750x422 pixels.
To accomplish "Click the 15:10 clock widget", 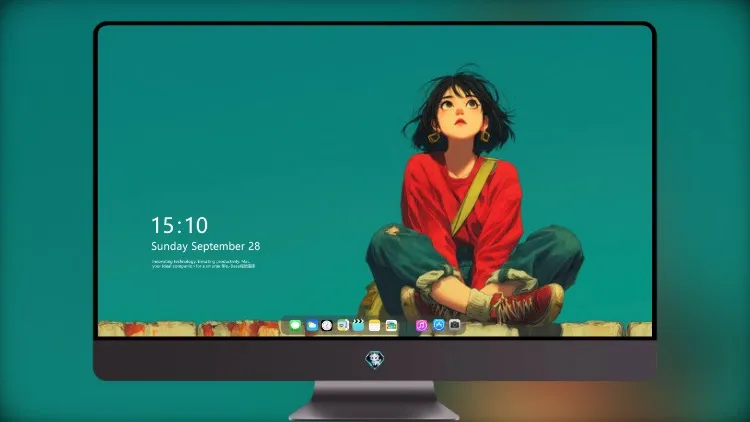I will click(179, 225).
